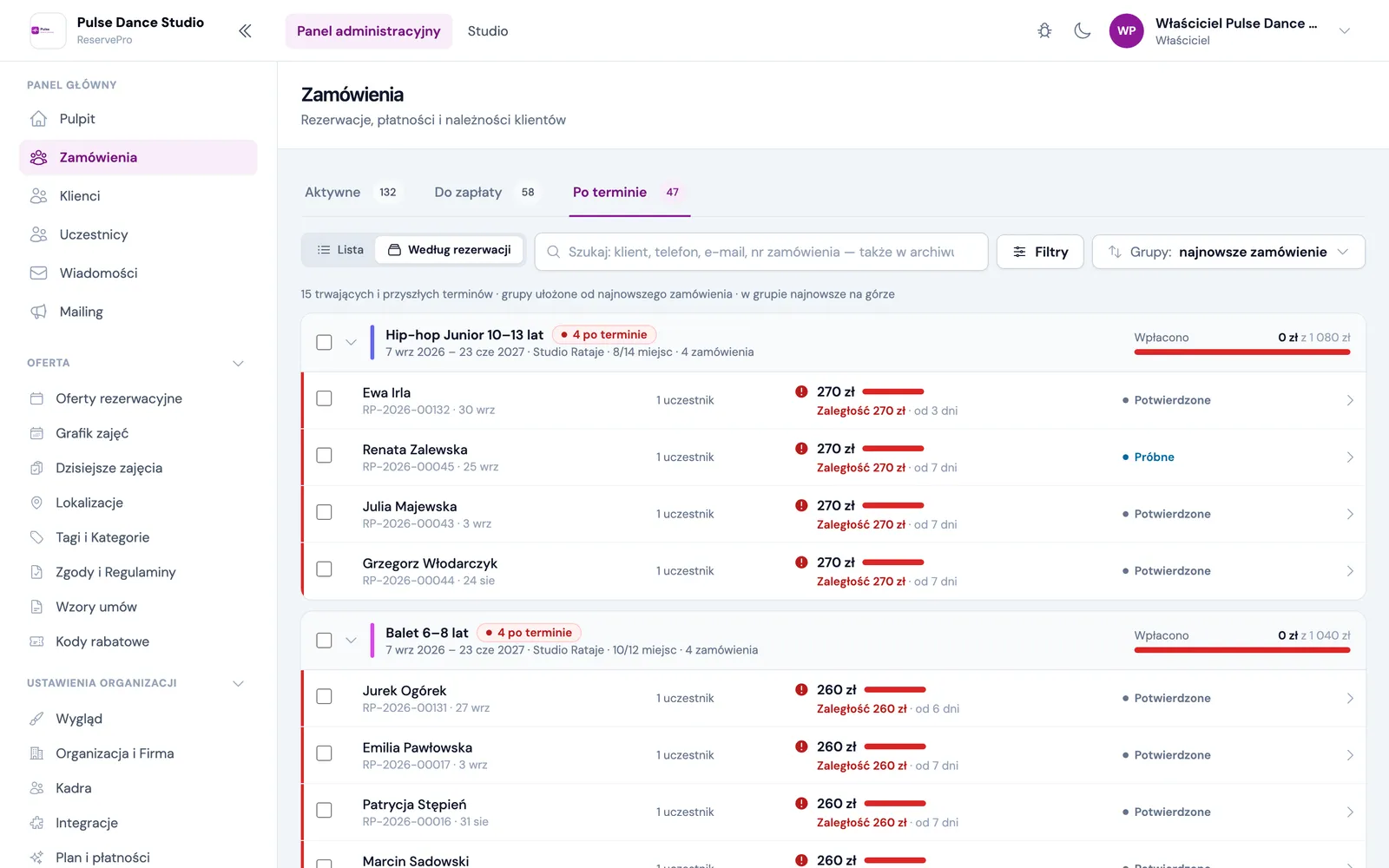Open Emilia Pawłowska order details arrow

(1350, 755)
